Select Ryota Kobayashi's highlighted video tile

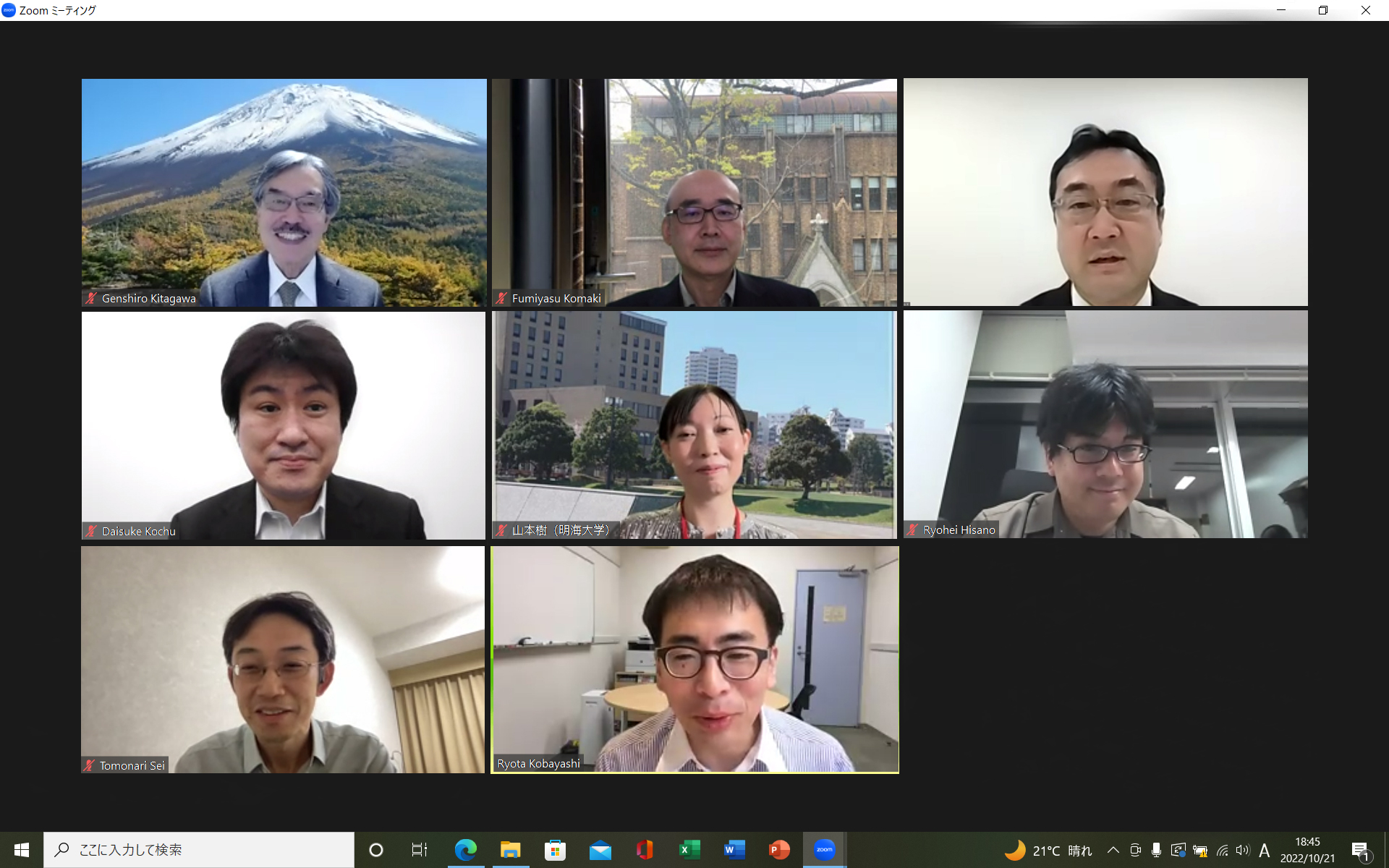[694, 660]
